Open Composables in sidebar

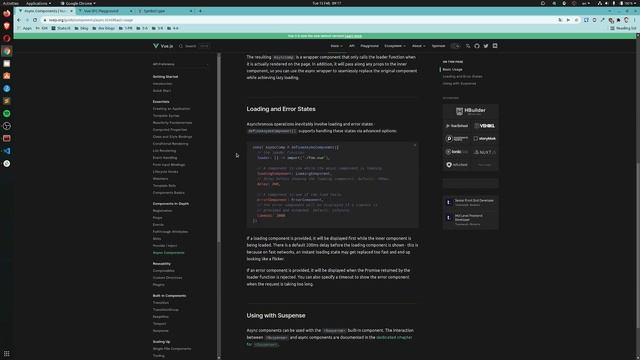point(164,271)
